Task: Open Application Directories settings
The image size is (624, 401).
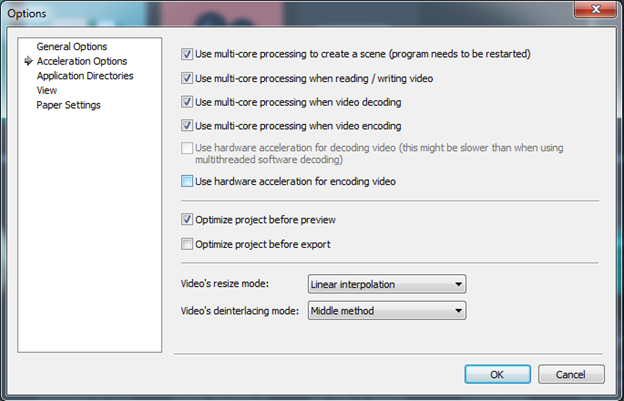Action: point(85,76)
